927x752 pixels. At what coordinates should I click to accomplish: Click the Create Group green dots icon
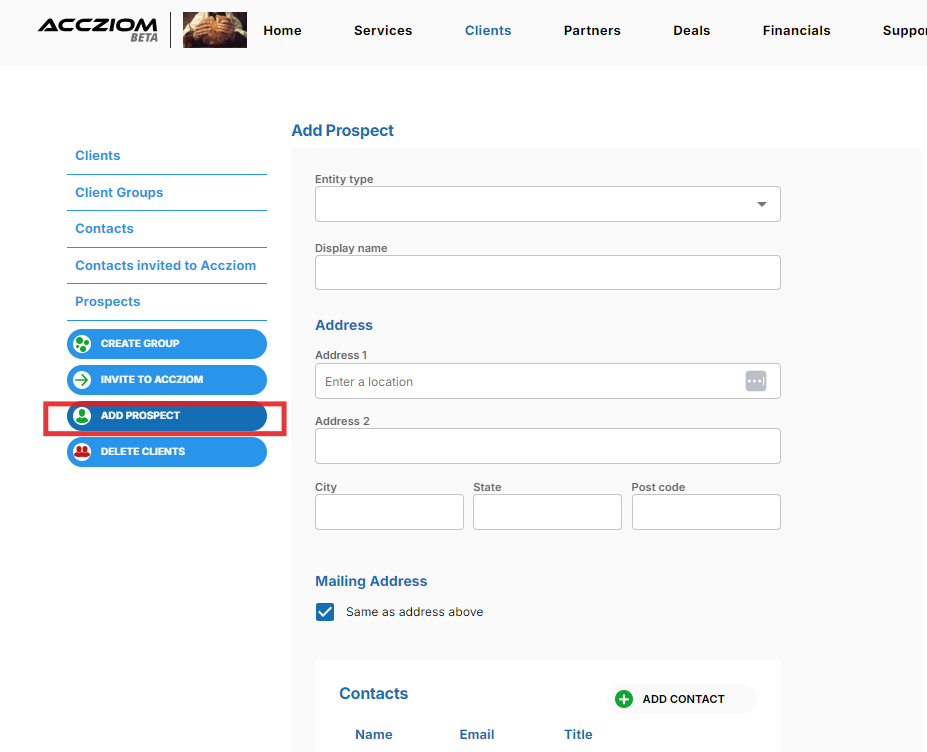pyautogui.click(x=82, y=343)
